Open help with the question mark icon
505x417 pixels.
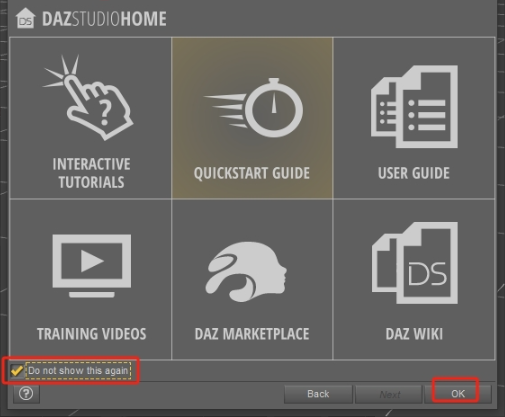26,394
